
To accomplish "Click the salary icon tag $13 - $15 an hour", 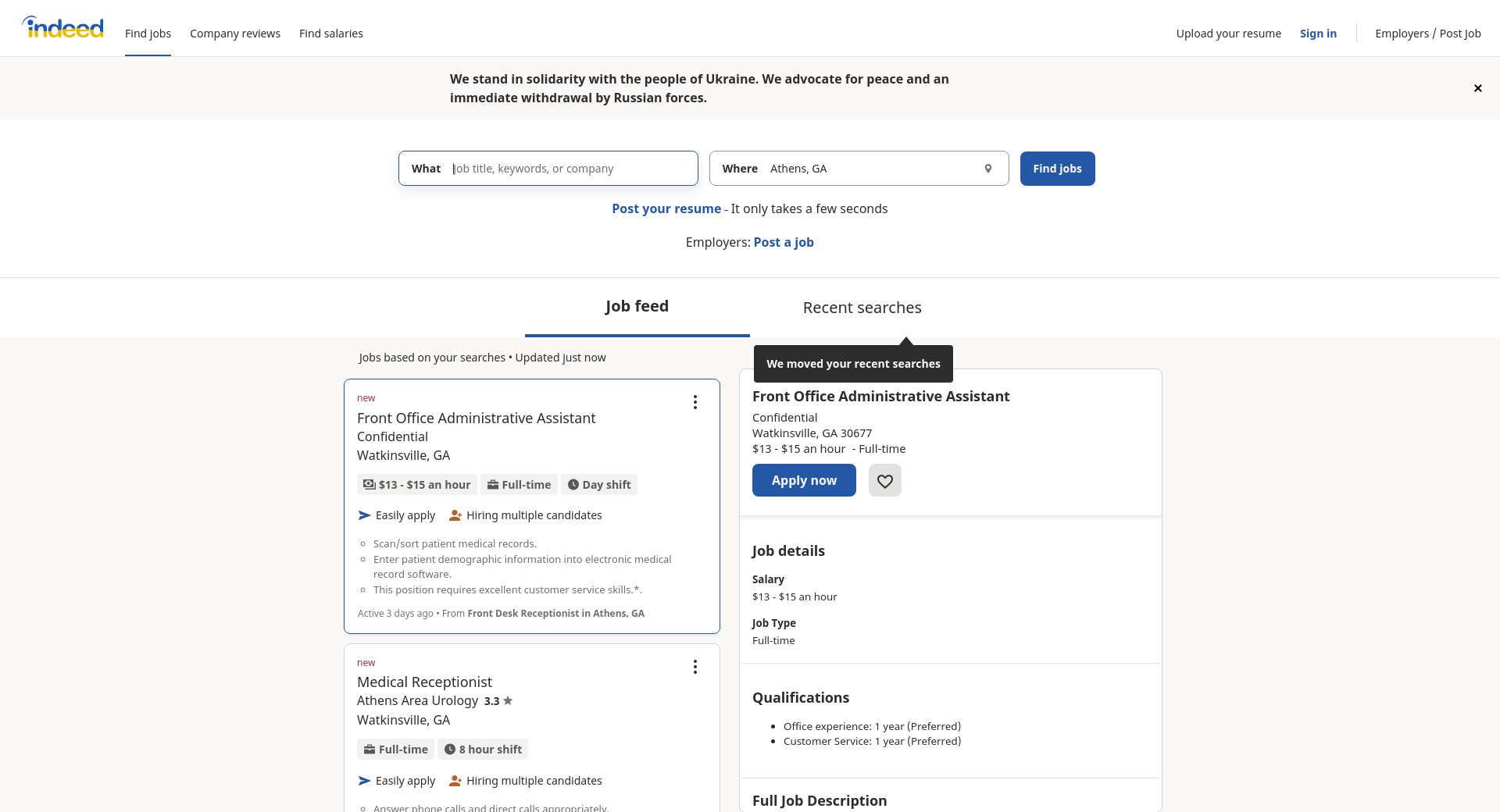I will tap(417, 485).
